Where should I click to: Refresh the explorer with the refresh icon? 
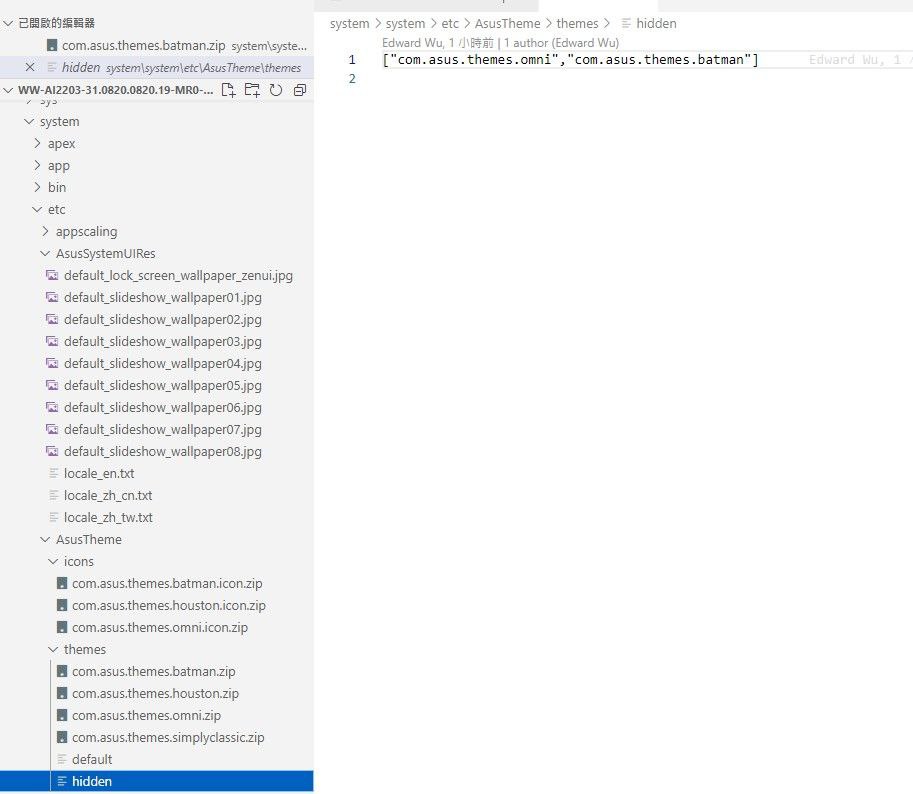coord(276,90)
